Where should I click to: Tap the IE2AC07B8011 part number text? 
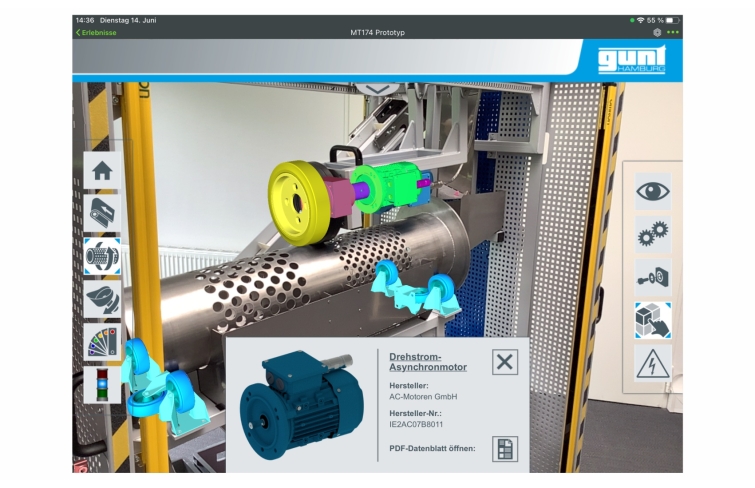(x=416, y=424)
